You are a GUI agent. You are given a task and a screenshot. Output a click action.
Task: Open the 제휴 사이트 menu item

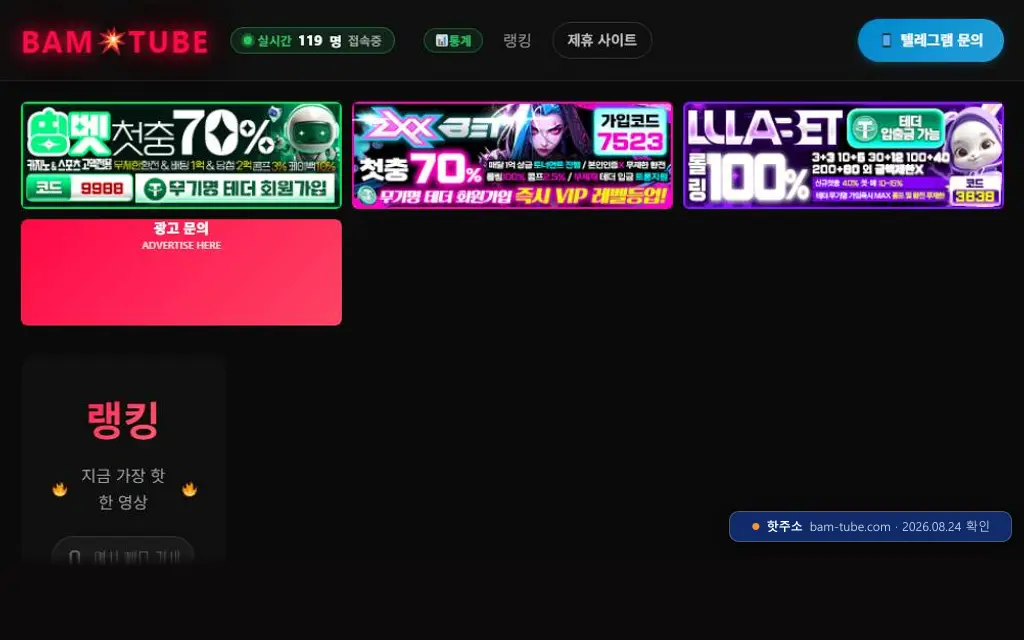602,40
